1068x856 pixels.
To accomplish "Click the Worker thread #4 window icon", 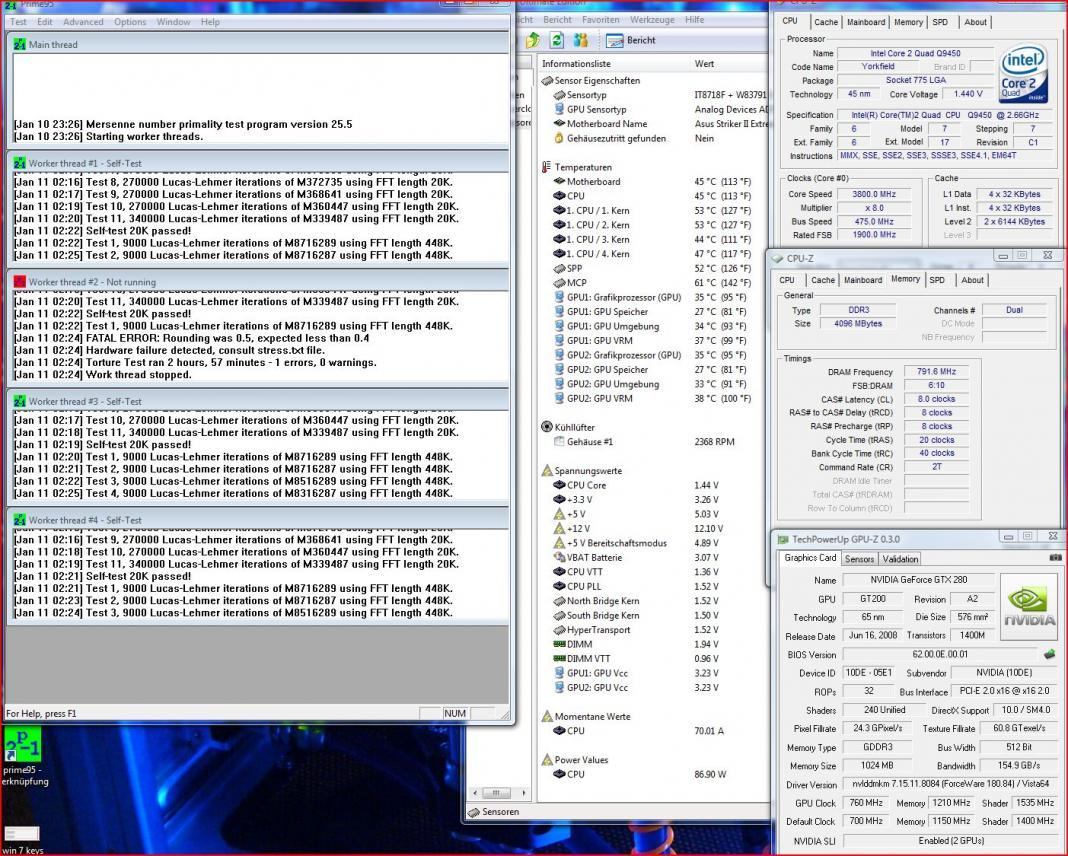I will (20, 520).
